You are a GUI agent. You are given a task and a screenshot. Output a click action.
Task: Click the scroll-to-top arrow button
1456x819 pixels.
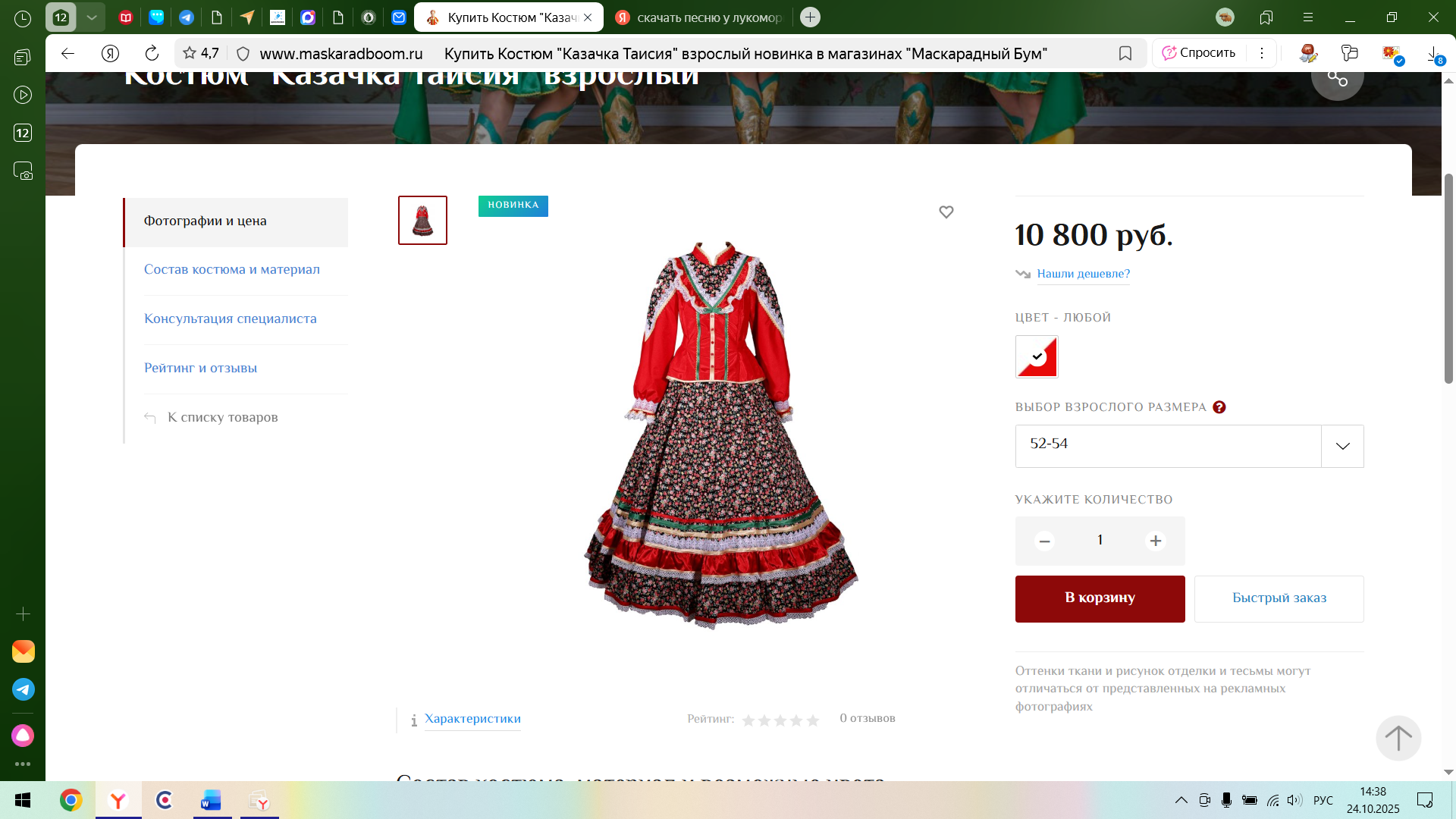(x=1398, y=738)
